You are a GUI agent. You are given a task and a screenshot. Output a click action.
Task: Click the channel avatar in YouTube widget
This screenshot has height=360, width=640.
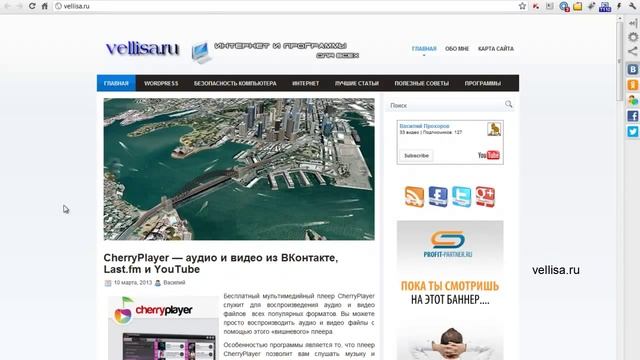click(x=494, y=129)
